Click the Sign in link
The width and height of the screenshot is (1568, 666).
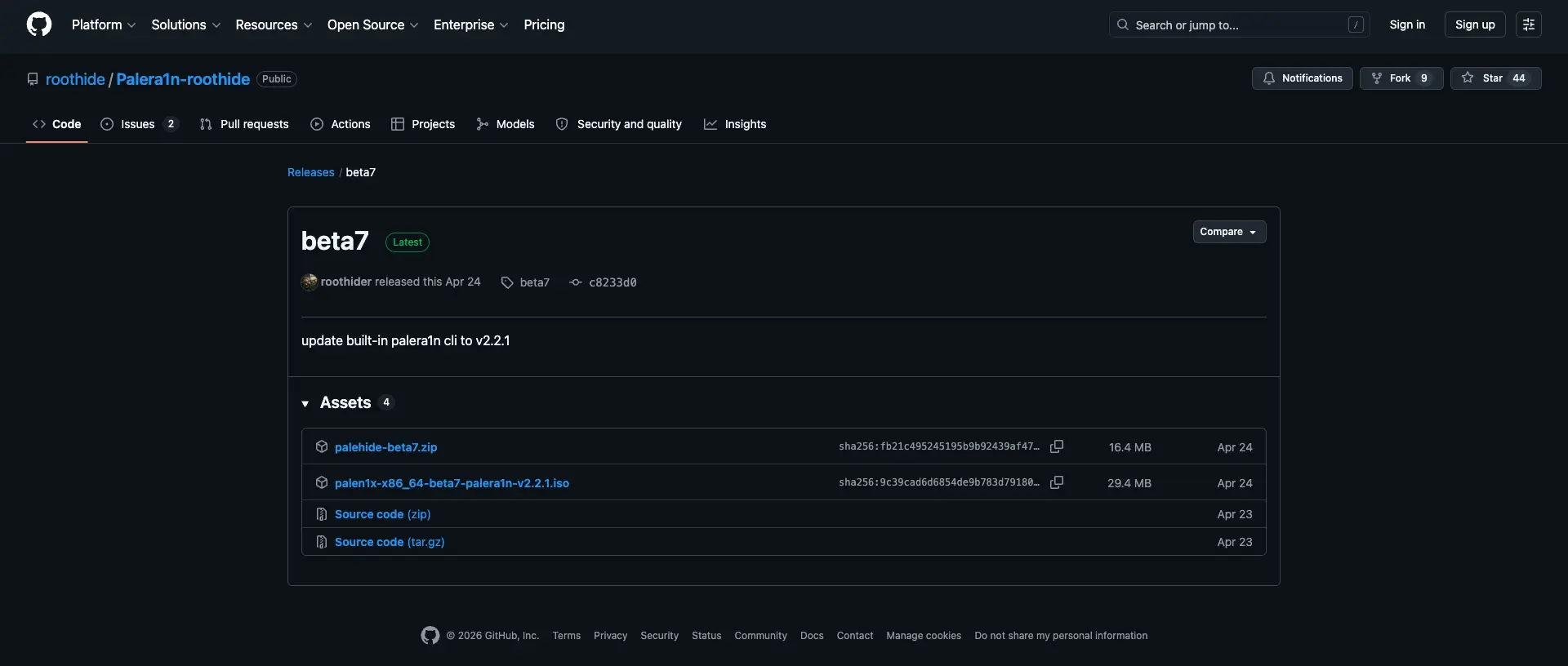click(1407, 24)
